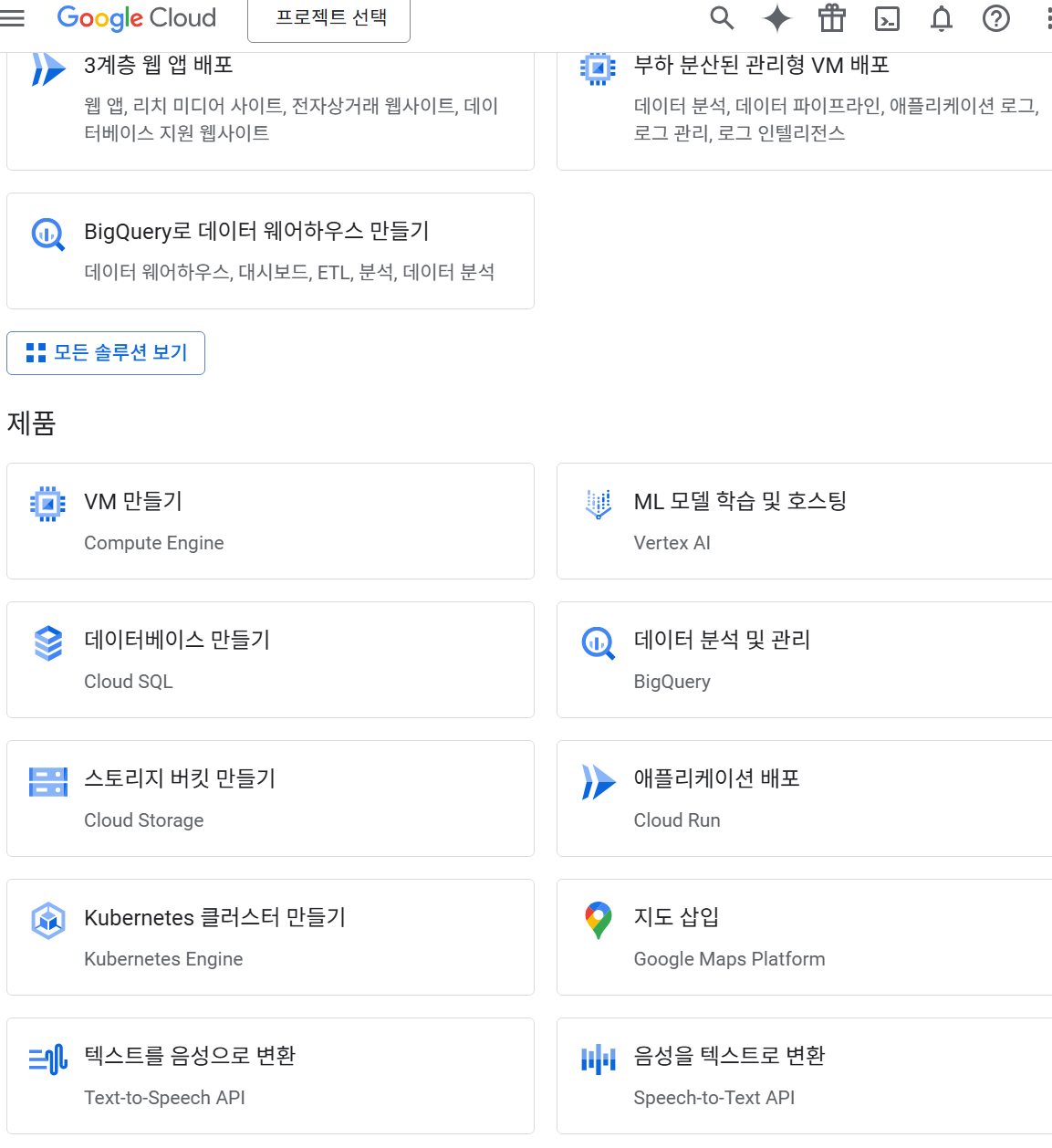Click the Cloud SQL stacked layers icon
Screen dimensions: 1052x1148
[x=48, y=643]
